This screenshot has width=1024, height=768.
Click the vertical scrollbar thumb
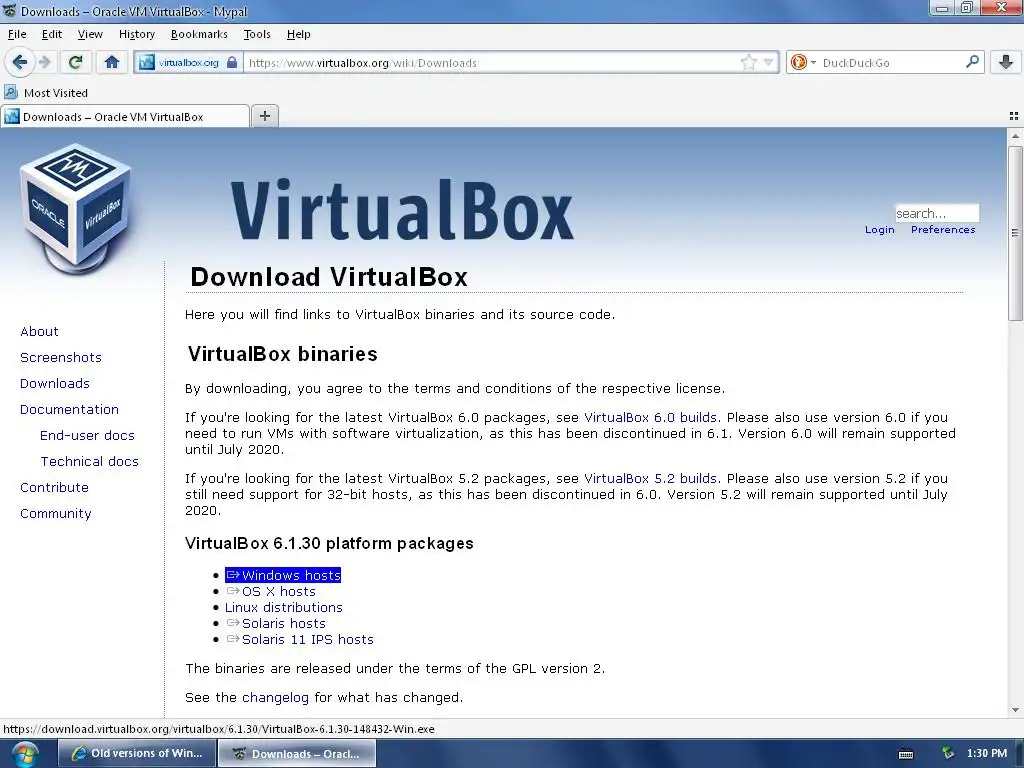tap(1015, 233)
